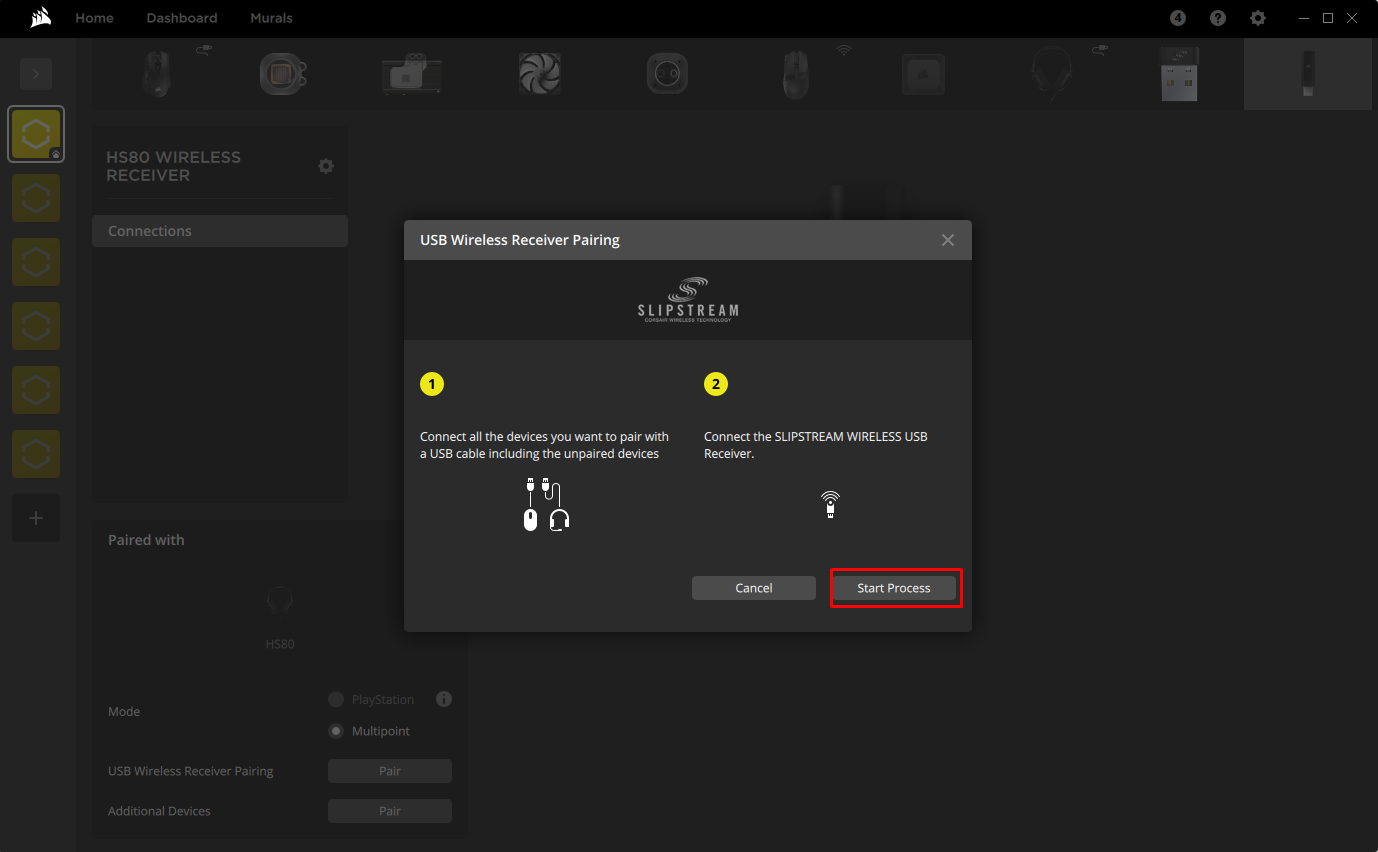Cancel the USB receiver pairing dialog

tap(753, 588)
